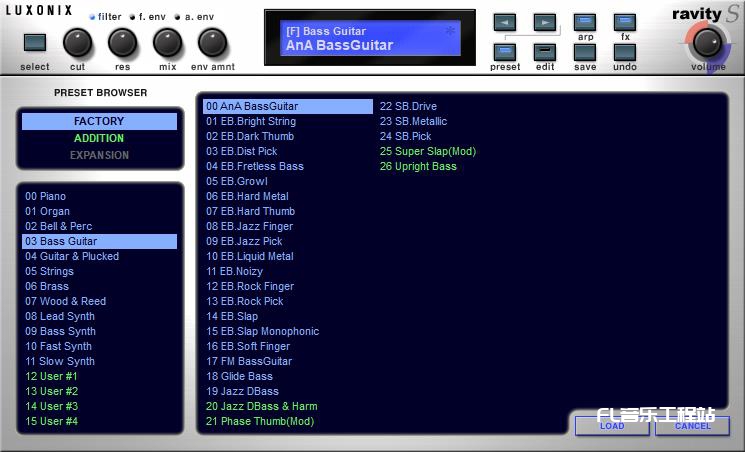
Task: Select preset 00 AnA BassGuitar
Action: pyautogui.click(x=288, y=106)
